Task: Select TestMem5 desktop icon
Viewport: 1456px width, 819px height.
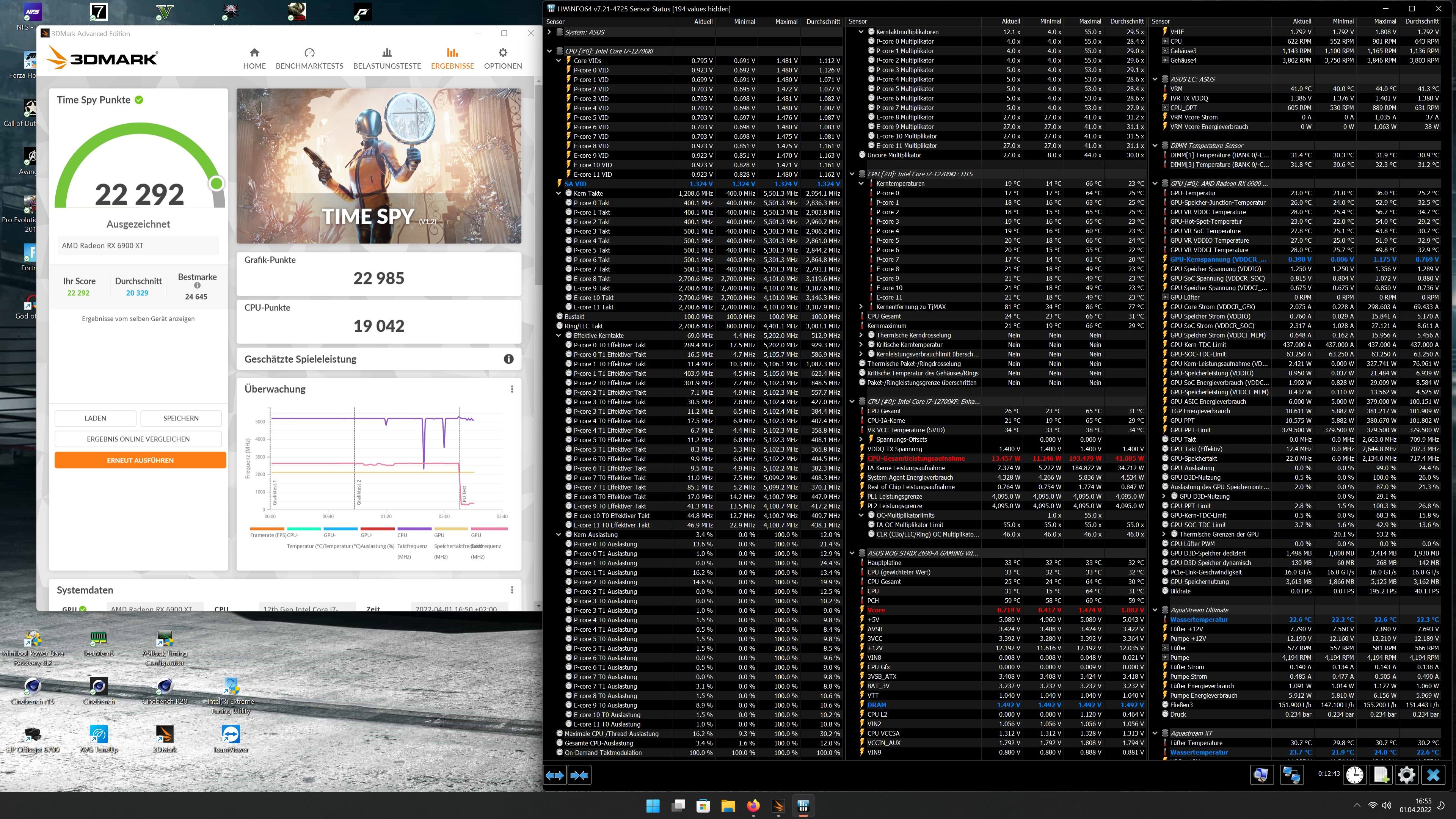Action: [98, 643]
